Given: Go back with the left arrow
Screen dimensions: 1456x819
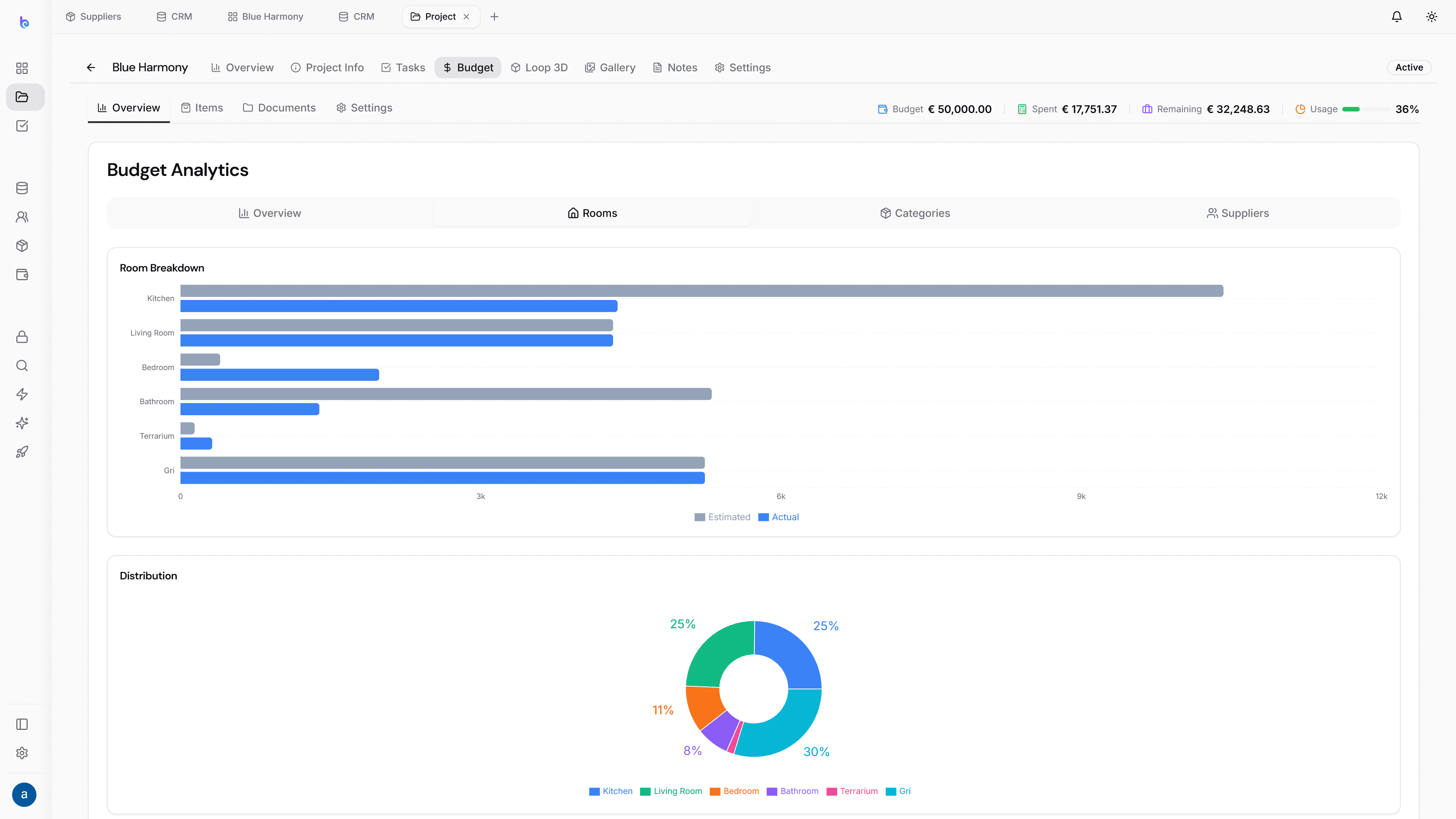Looking at the screenshot, I should tap(91, 67).
